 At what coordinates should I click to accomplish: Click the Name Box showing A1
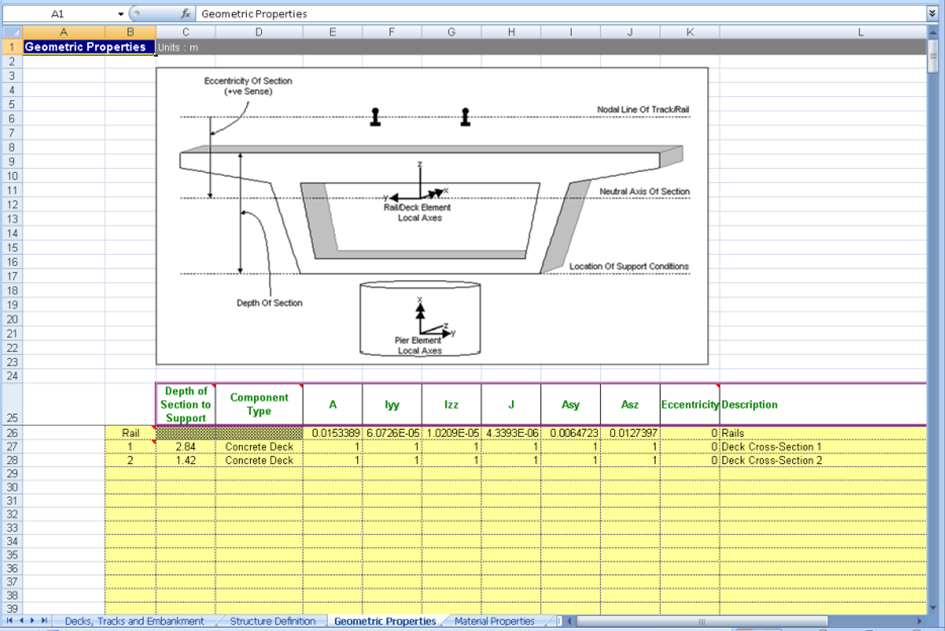coord(60,14)
